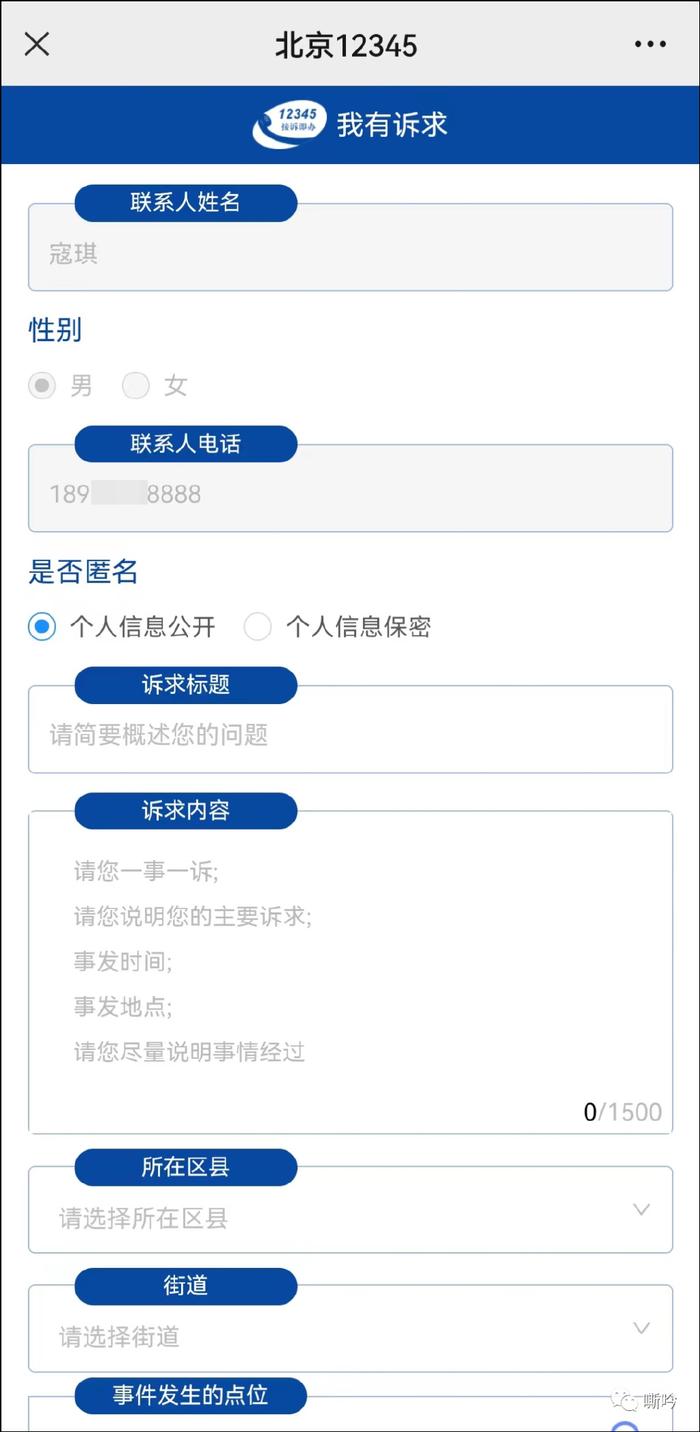Click the 诉求标题 input box
Screen dimensions: 700x1432
point(350,729)
